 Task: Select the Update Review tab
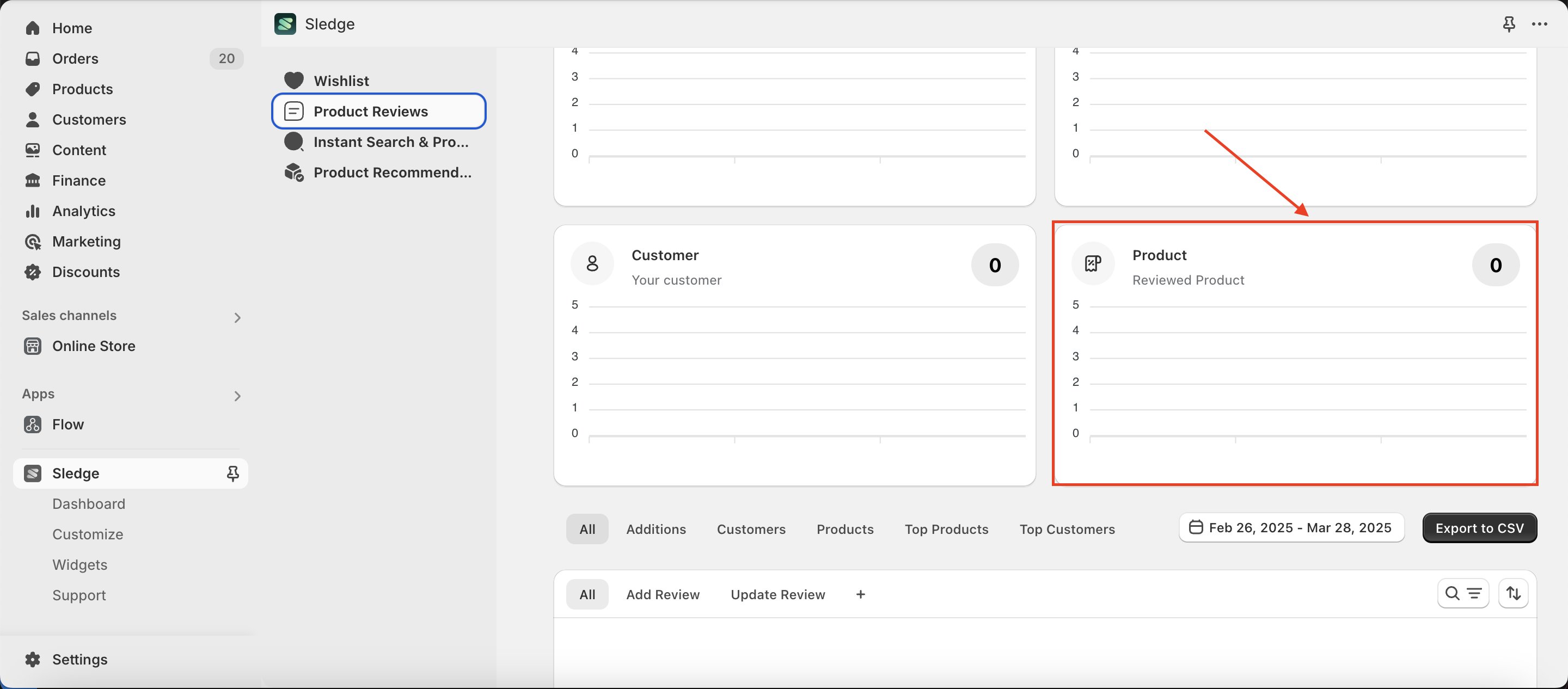click(777, 594)
